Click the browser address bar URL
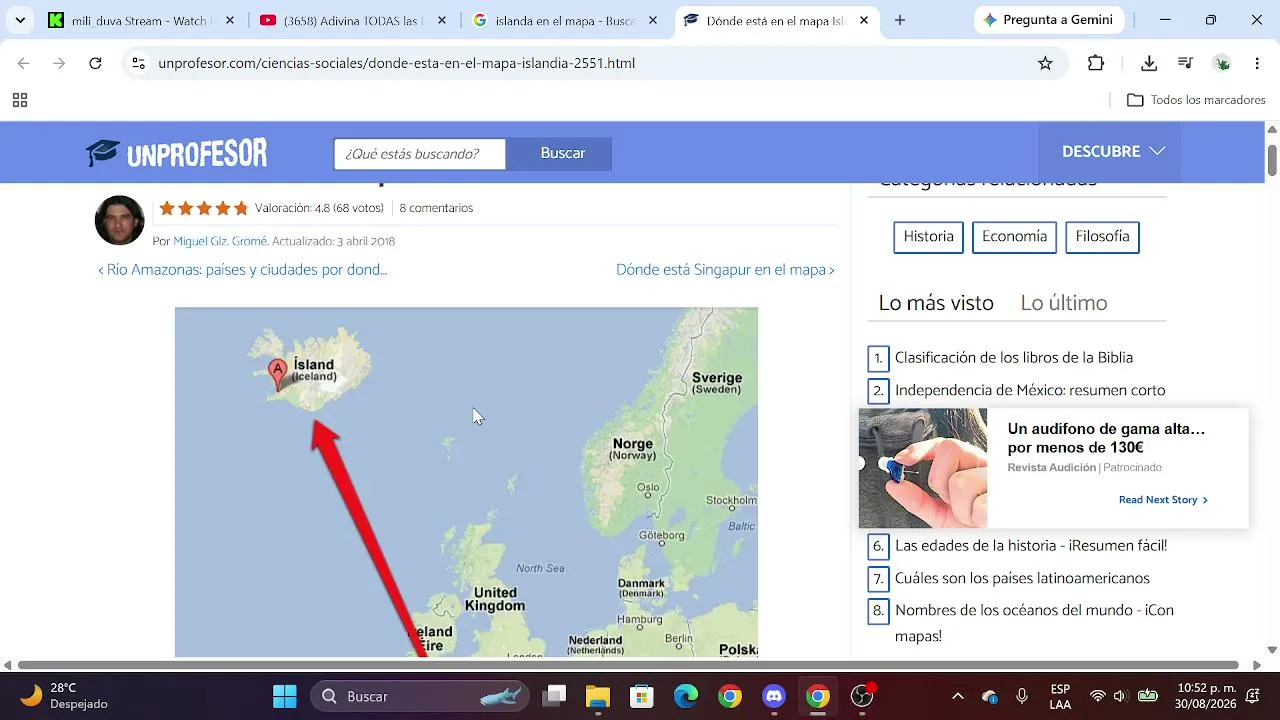Screen dimensions: 1280x720 397,63
